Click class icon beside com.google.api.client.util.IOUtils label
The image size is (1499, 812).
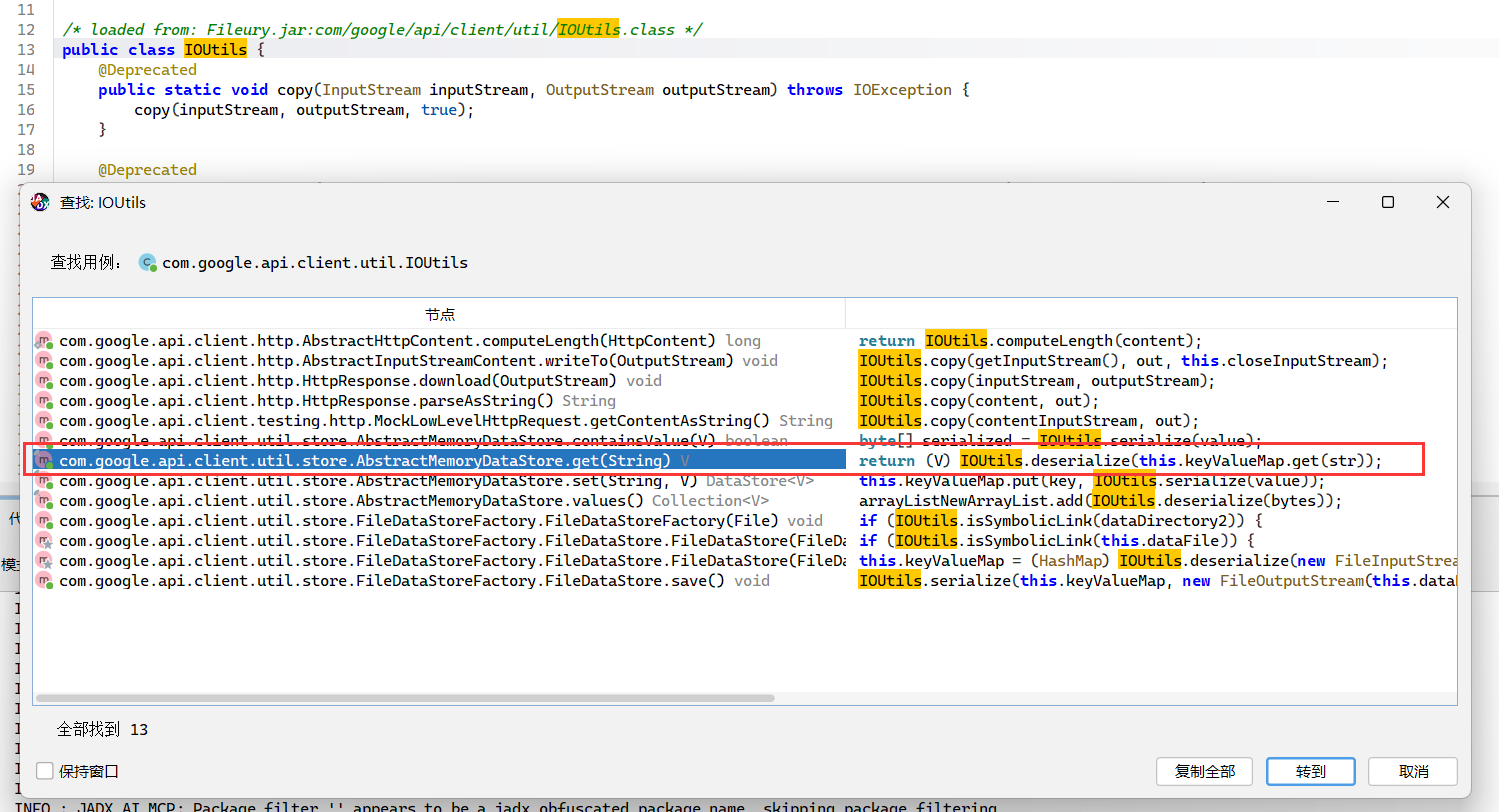(148, 263)
